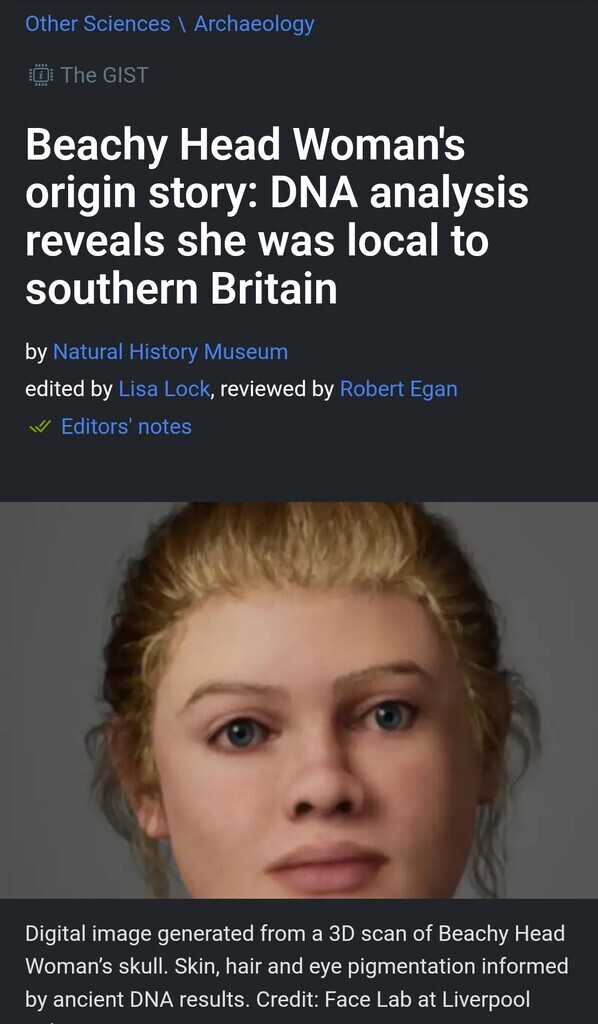Open The GIST summary label
This screenshot has width=598, height=1024.
(104, 75)
